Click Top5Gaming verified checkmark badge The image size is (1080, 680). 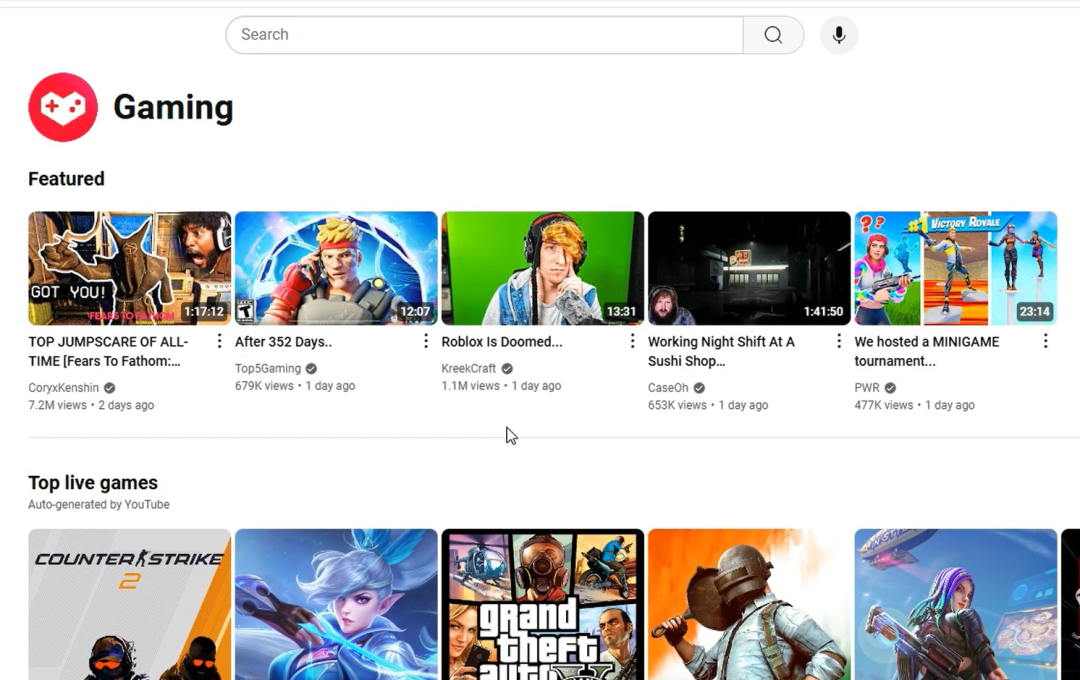[x=311, y=369]
